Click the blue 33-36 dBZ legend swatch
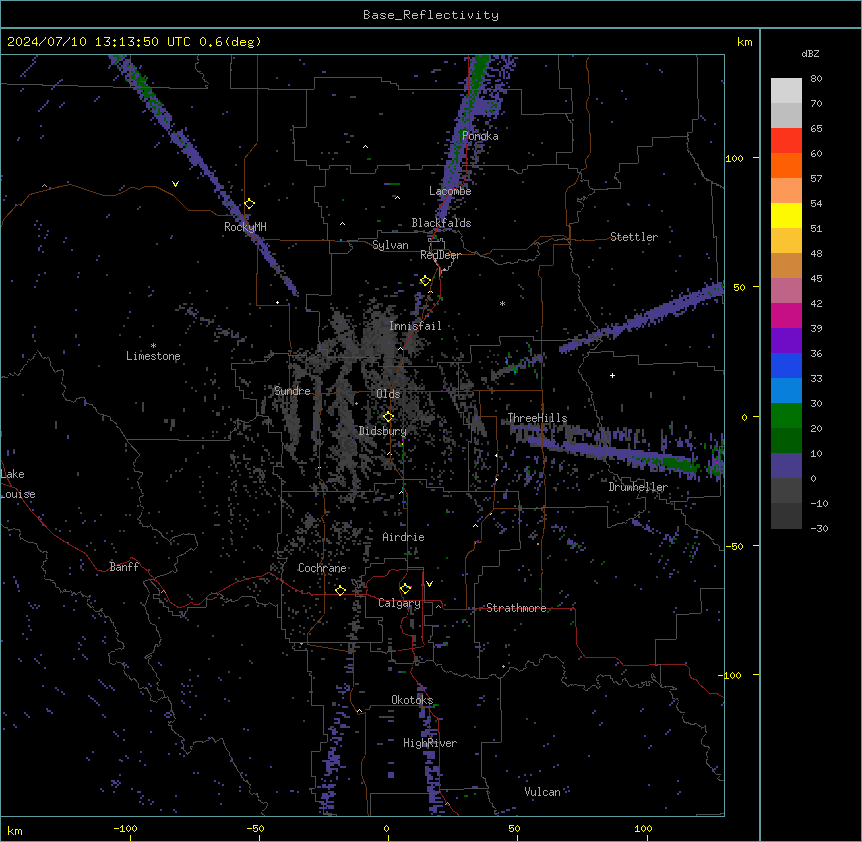This screenshot has height=842, width=862. coord(786,366)
